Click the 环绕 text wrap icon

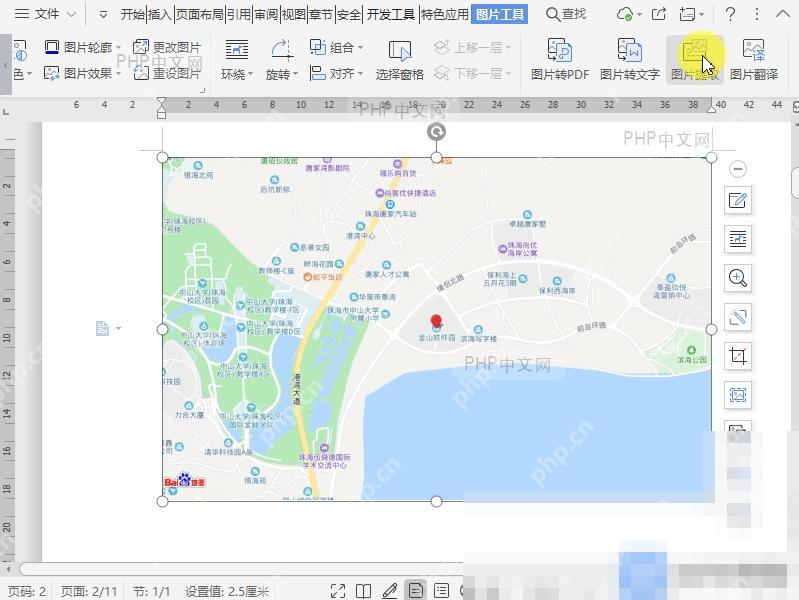[236, 50]
